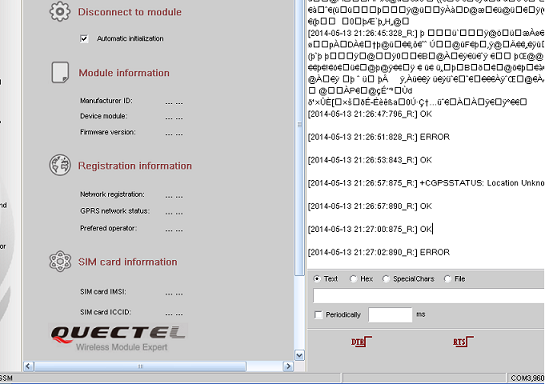Select the SpecialChars radio button
This screenshot has width=557, height=384.
point(386,279)
